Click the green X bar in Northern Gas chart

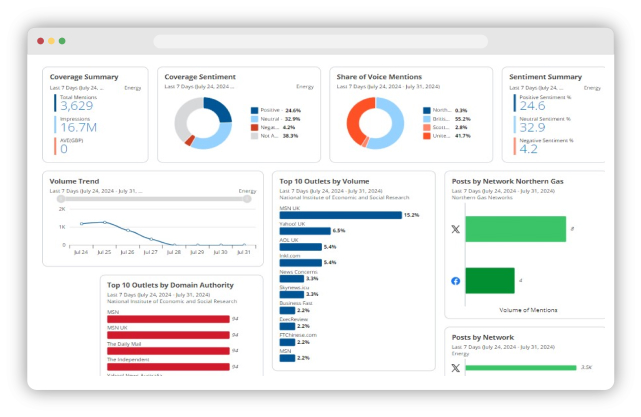[515, 229]
